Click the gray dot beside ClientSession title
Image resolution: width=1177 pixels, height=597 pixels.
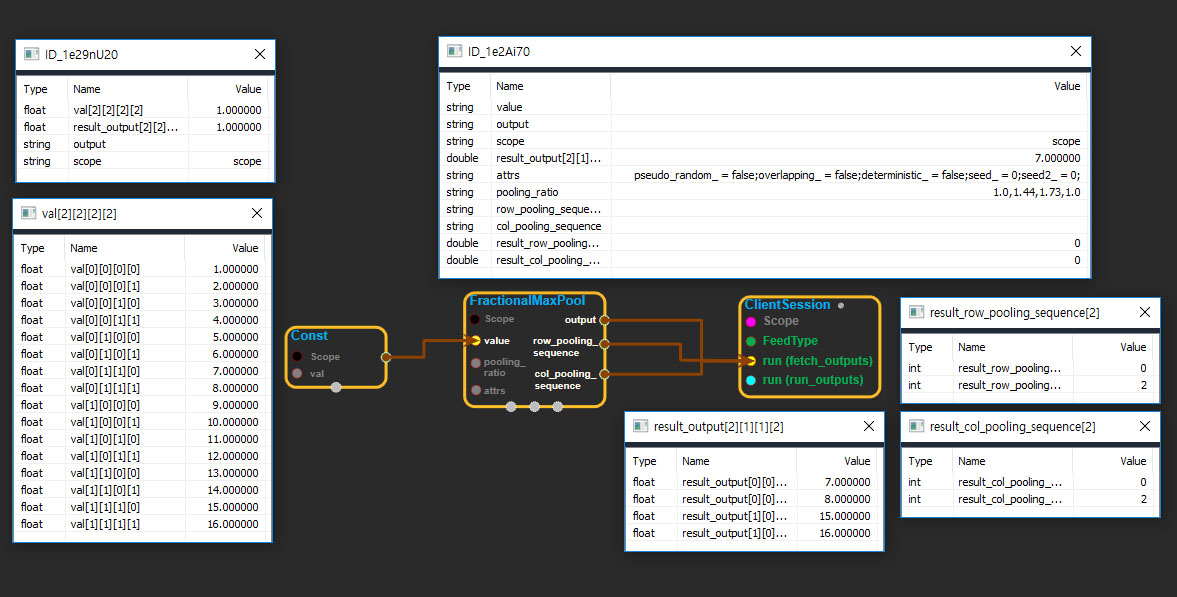840,305
